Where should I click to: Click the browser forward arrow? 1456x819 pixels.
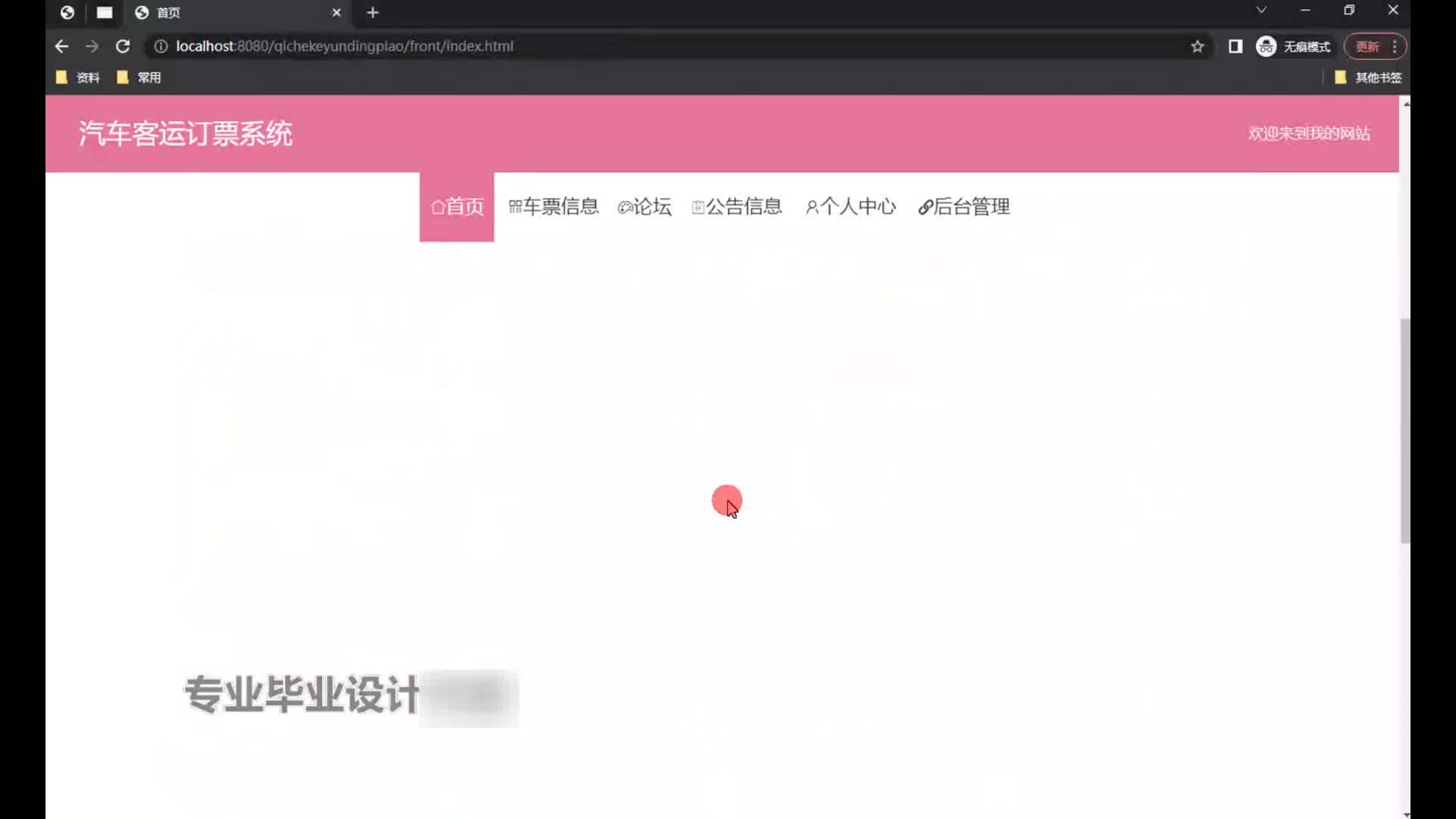click(92, 46)
